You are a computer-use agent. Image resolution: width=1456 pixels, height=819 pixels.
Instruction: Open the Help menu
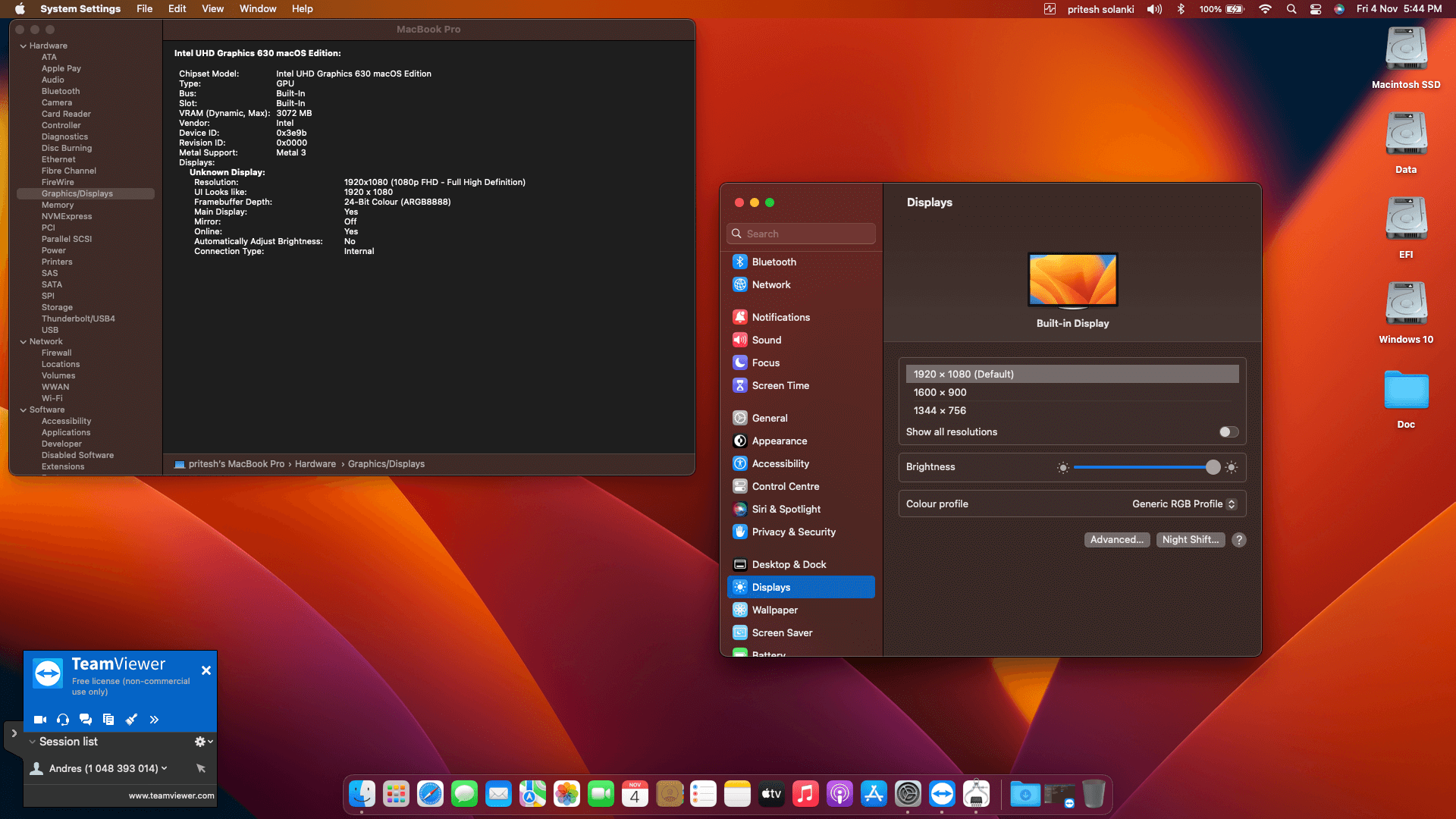click(x=302, y=9)
